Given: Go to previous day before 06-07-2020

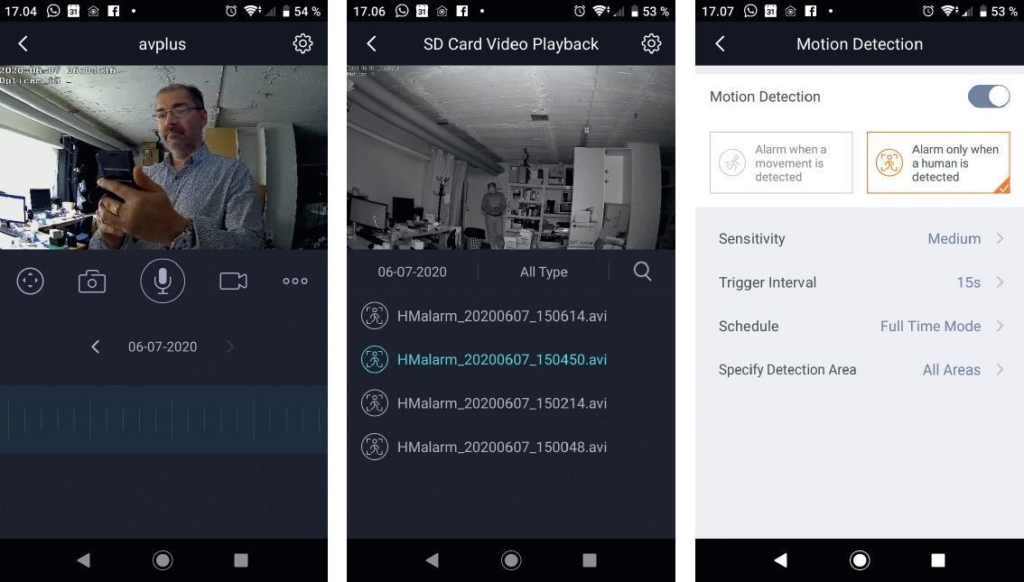Looking at the screenshot, I should pos(95,347).
